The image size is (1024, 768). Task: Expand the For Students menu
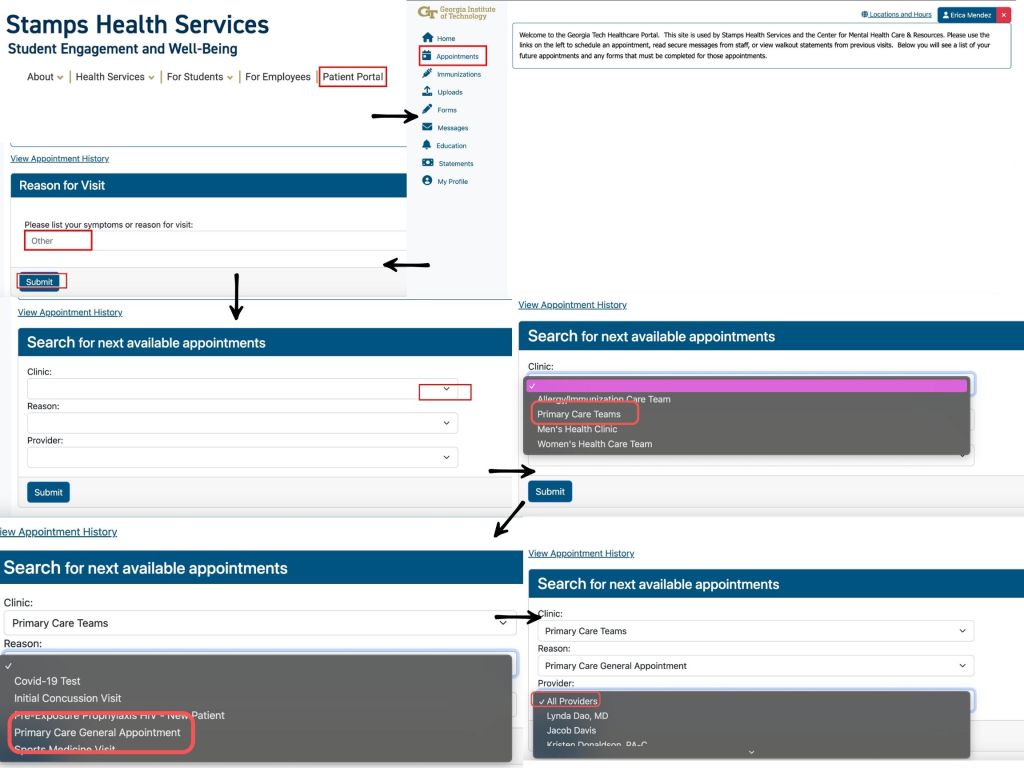pos(199,77)
